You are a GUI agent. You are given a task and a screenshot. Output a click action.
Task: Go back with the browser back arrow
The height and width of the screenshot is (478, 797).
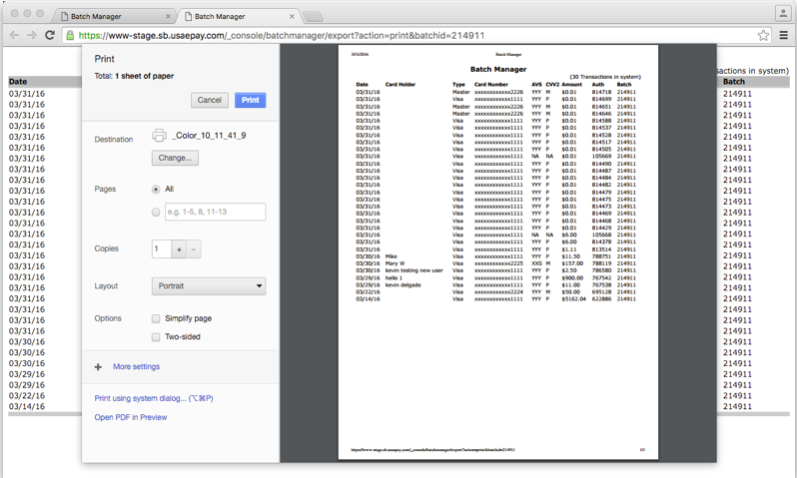click(14, 35)
